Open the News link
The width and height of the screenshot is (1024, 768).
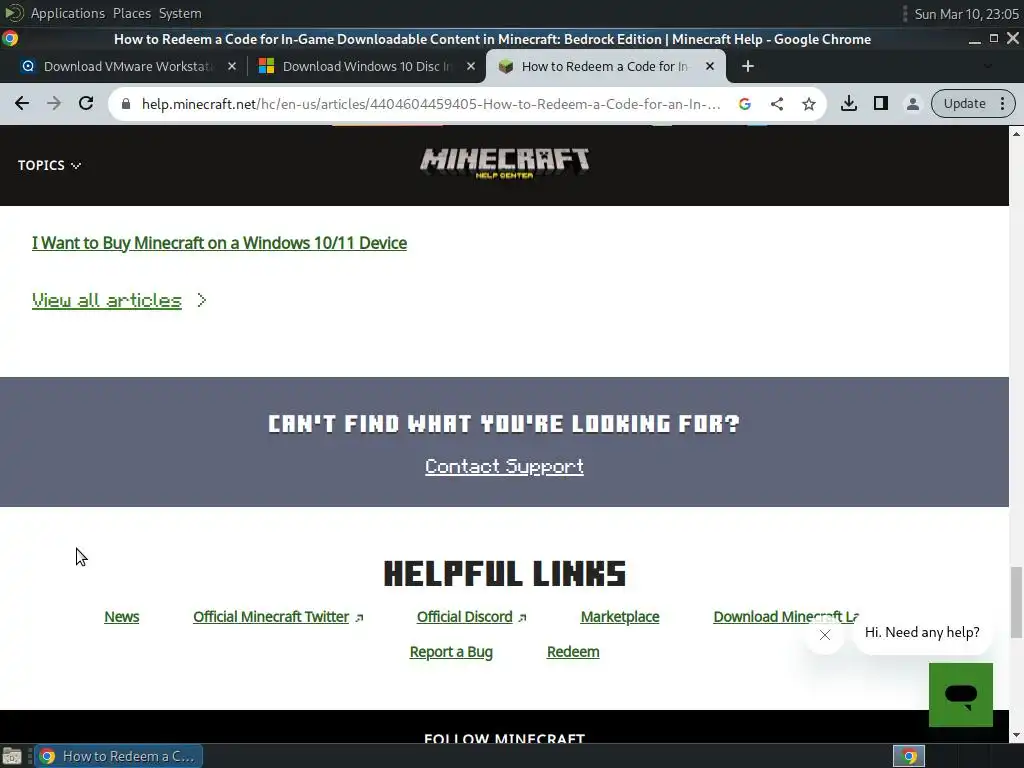coord(121,616)
